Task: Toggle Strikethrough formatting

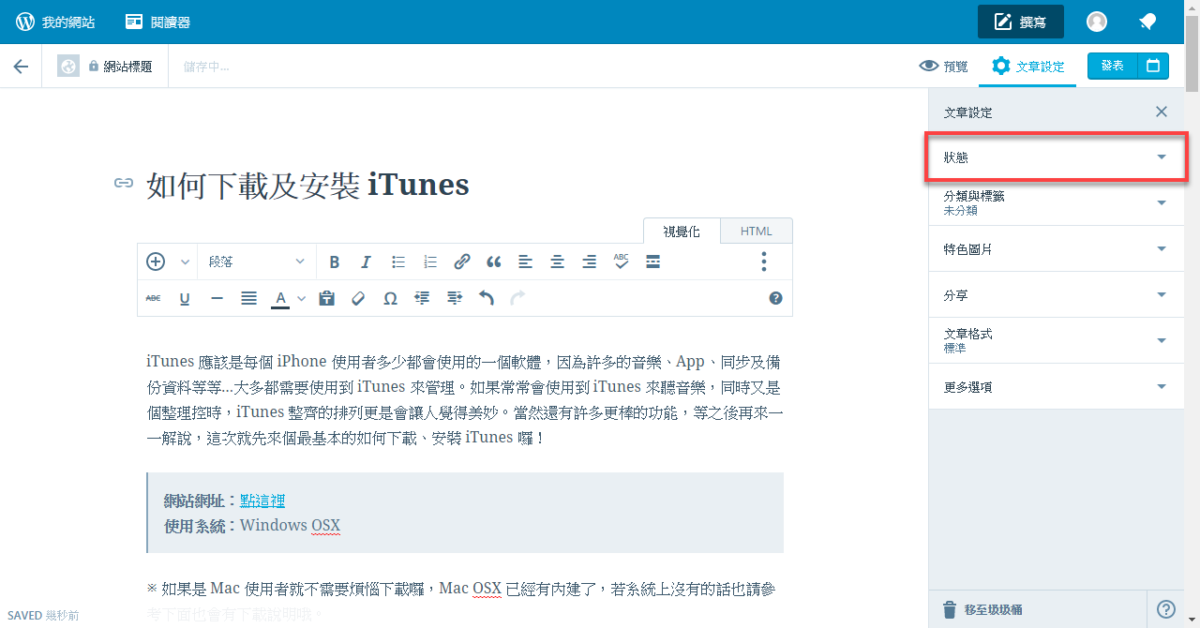Action: [153, 298]
